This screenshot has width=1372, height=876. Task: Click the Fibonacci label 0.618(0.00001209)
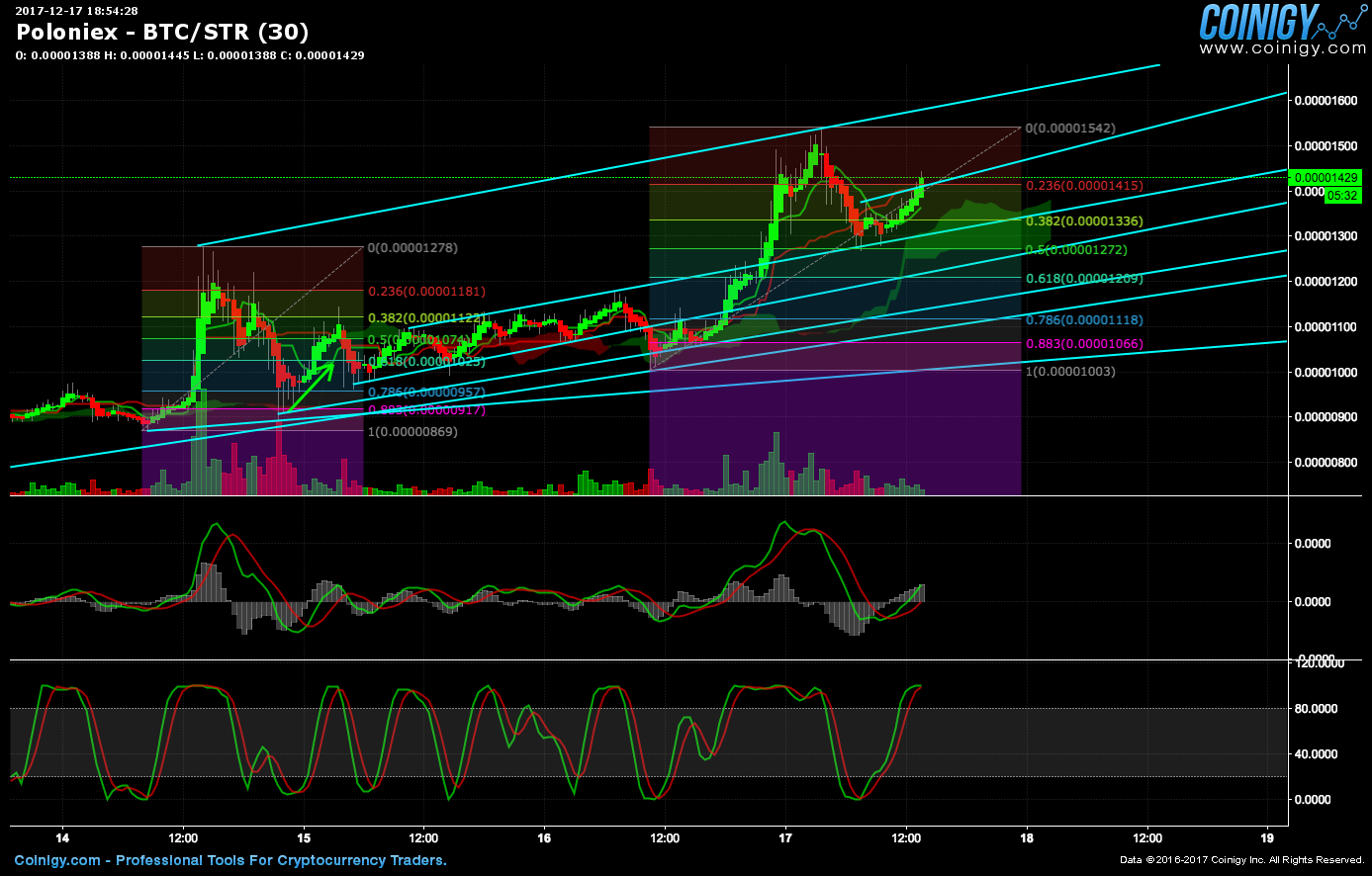1084,279
